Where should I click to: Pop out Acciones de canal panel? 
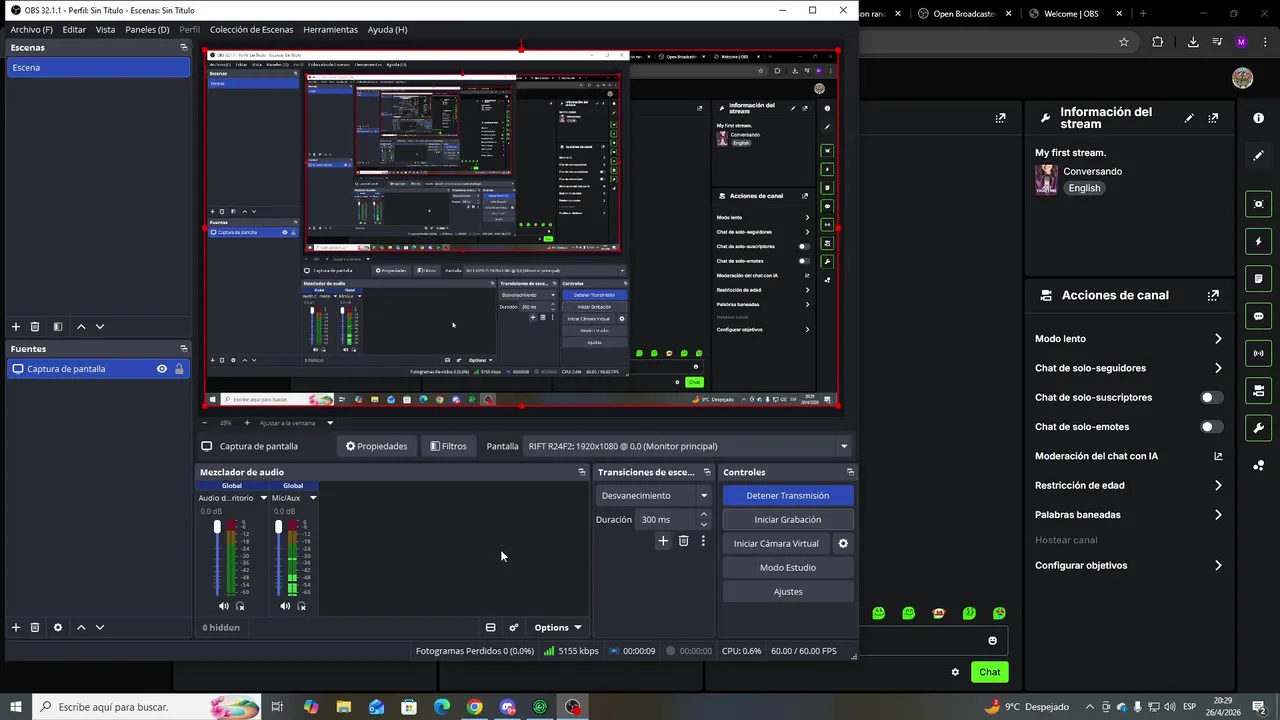[x=1213, y=295]
